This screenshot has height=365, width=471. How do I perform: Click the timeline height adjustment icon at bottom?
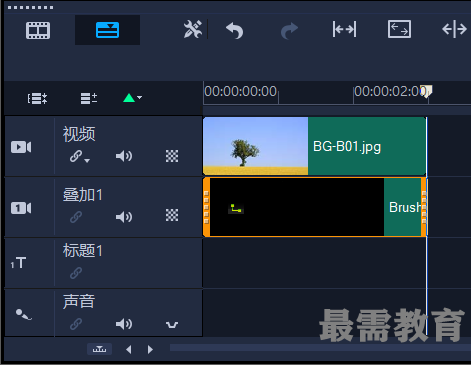99,349
